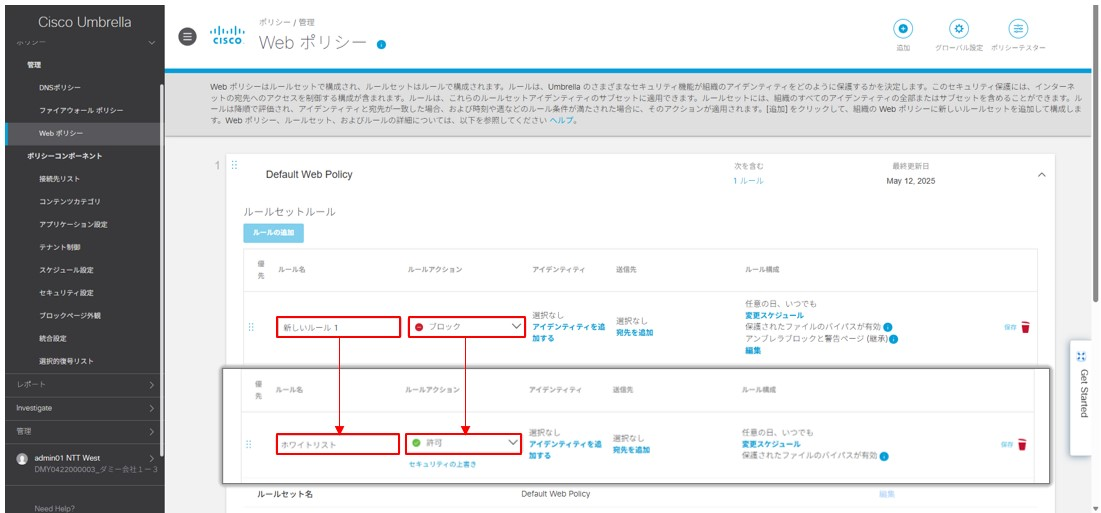Click 変更スケジュール in ホワイトリスト row
1101x513 pixels.
tap(771, 444)
